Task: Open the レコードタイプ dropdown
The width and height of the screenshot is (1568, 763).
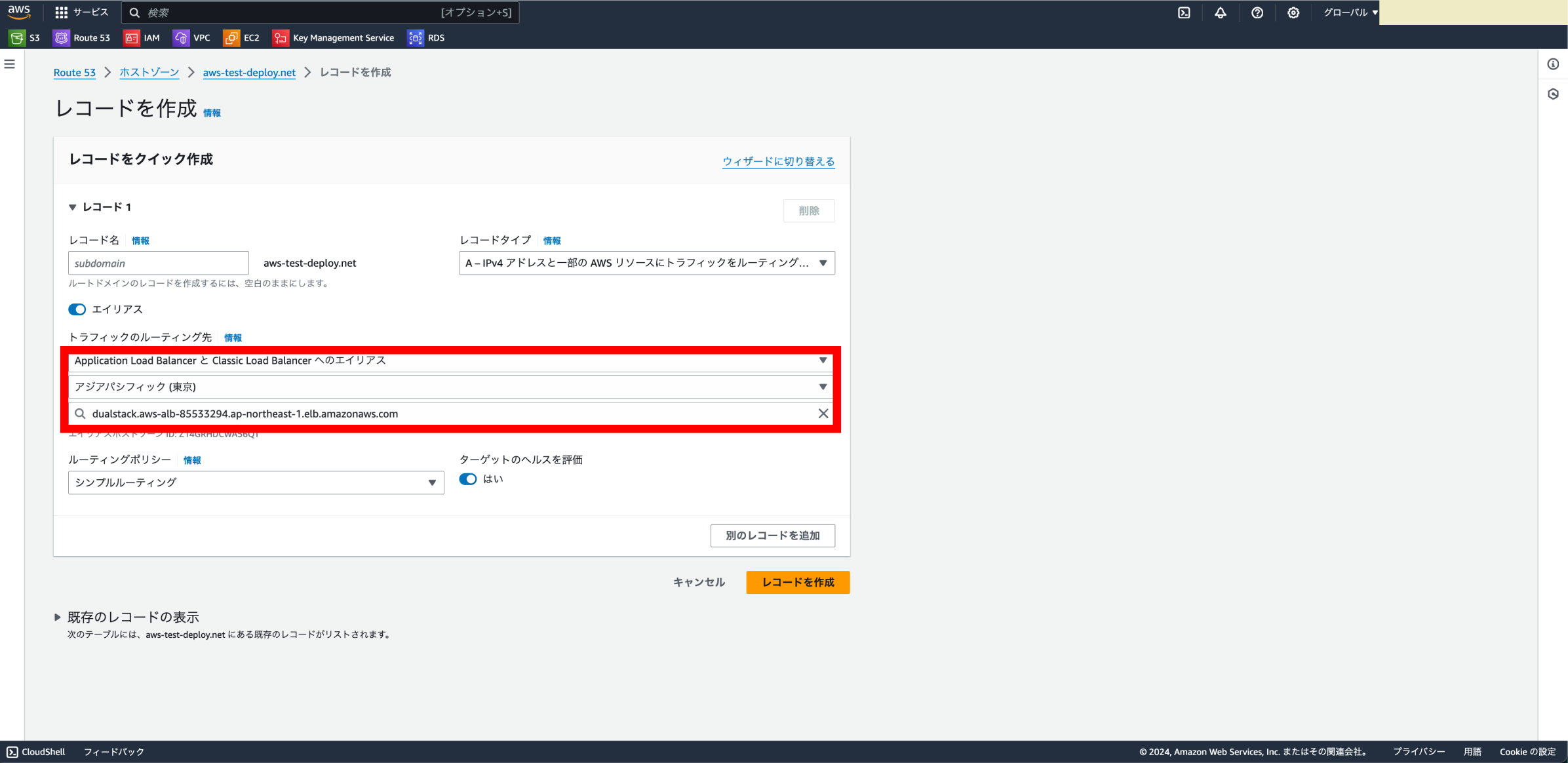Action: coord(646,263)
